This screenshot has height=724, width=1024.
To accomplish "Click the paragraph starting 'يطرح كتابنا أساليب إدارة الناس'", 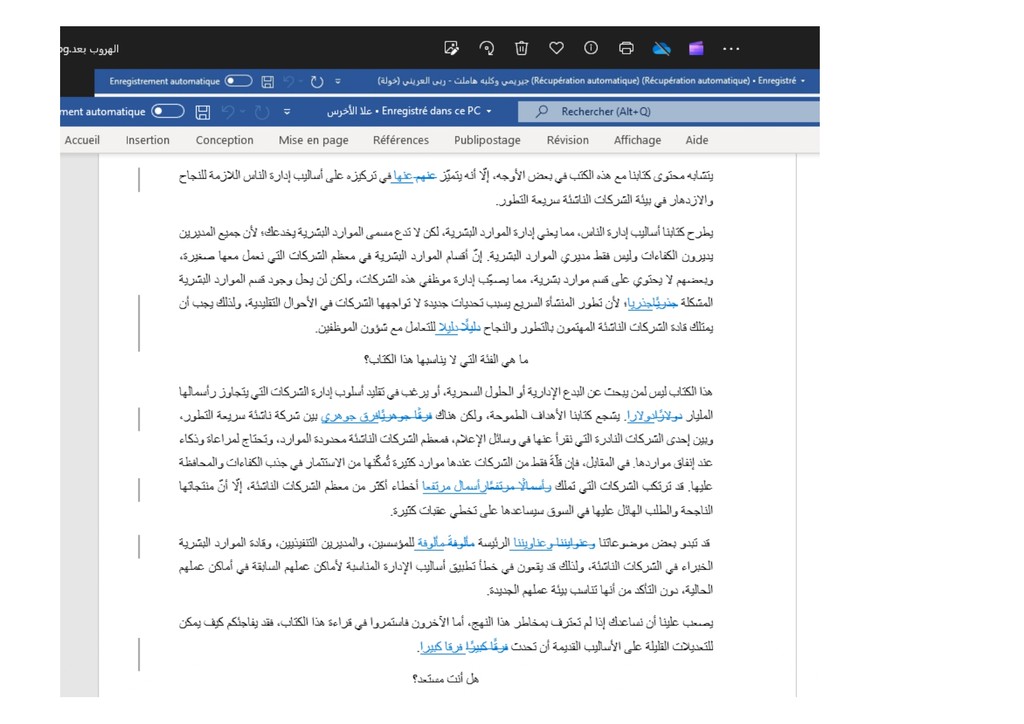I will click(446, 279).
